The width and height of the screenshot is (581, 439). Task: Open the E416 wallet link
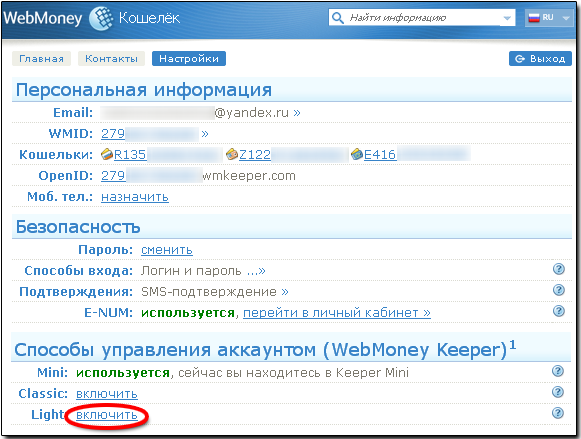tap(380, 154)
